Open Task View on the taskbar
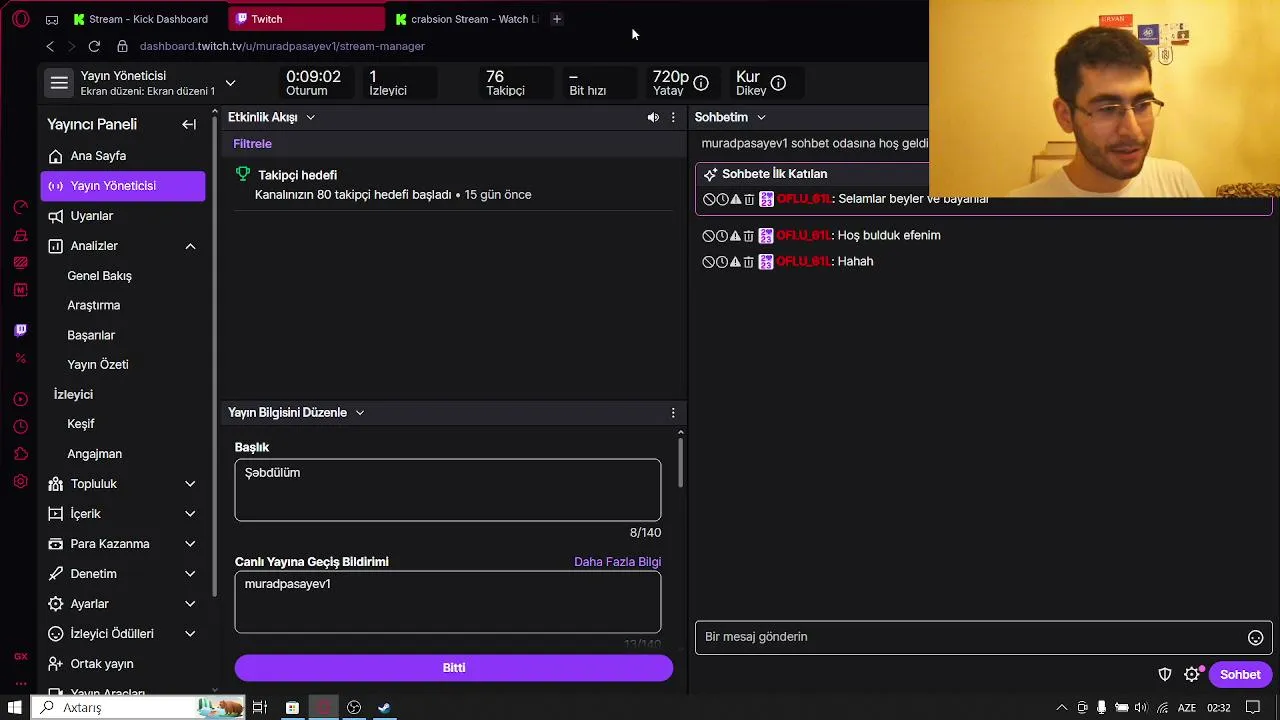 (259, 708)
